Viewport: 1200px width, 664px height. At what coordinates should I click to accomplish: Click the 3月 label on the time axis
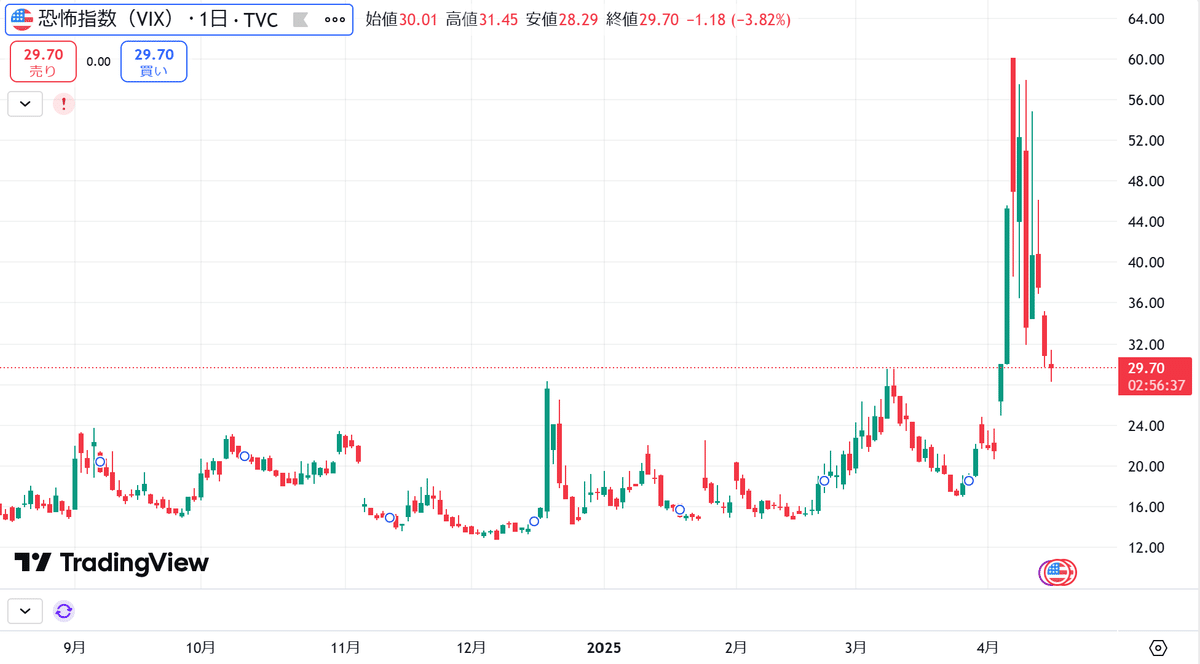tap(856, 648)
